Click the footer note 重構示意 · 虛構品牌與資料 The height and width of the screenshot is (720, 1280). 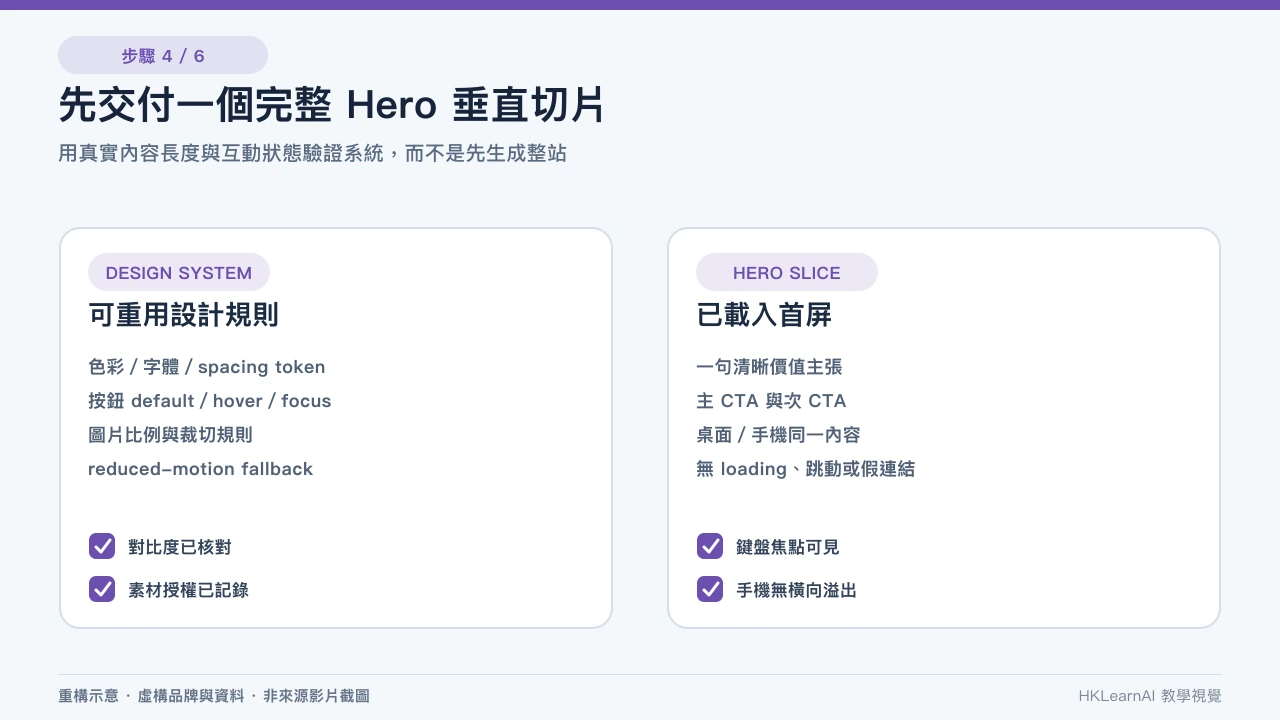click(x=151, y=696)
